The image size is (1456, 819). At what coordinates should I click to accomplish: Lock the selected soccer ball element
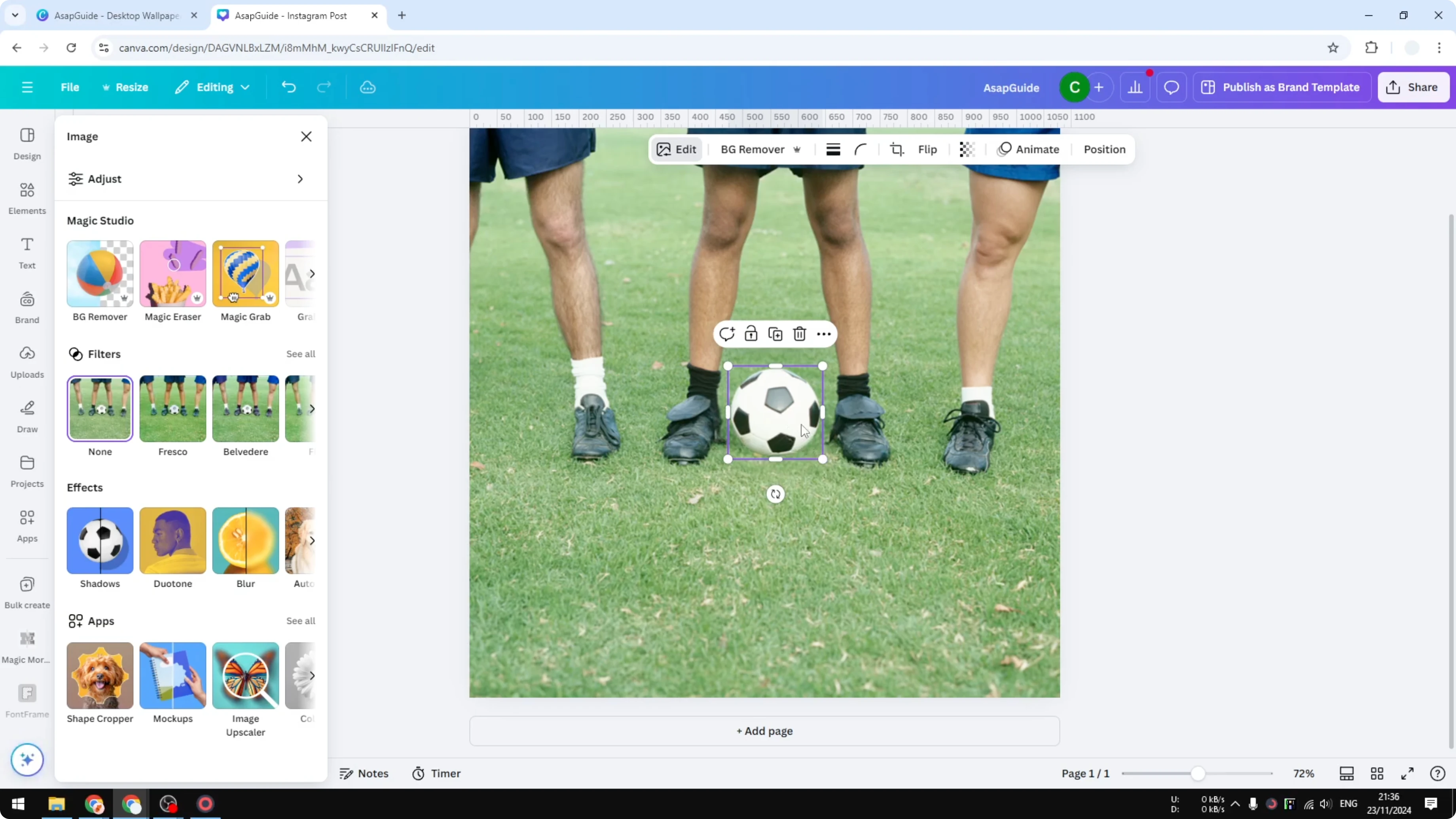[751, 334]
